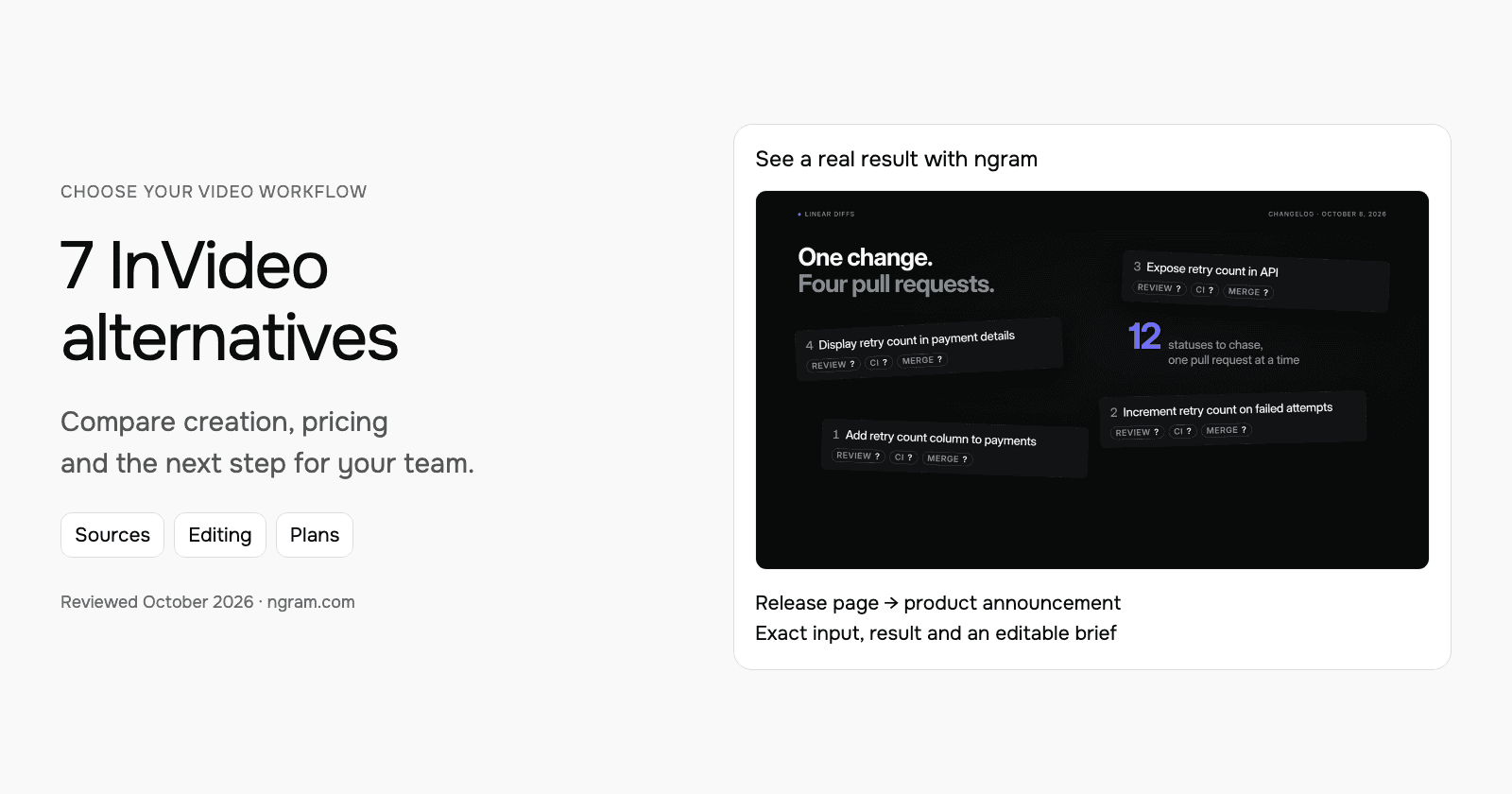
Task: Open the ngram result video preview
Action: point(1092,380)
